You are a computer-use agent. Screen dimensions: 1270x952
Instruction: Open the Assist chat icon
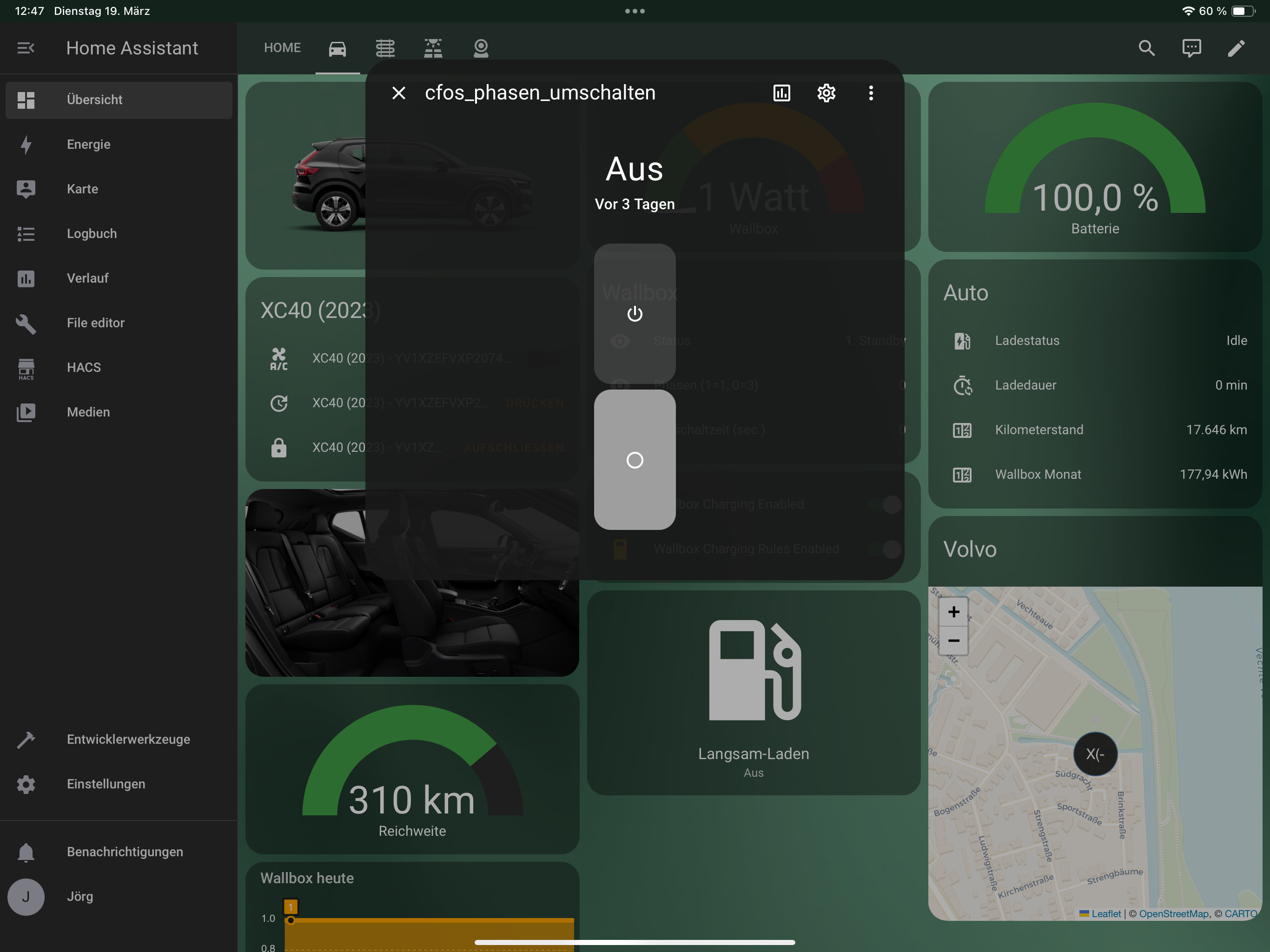tap(1191, 48)
